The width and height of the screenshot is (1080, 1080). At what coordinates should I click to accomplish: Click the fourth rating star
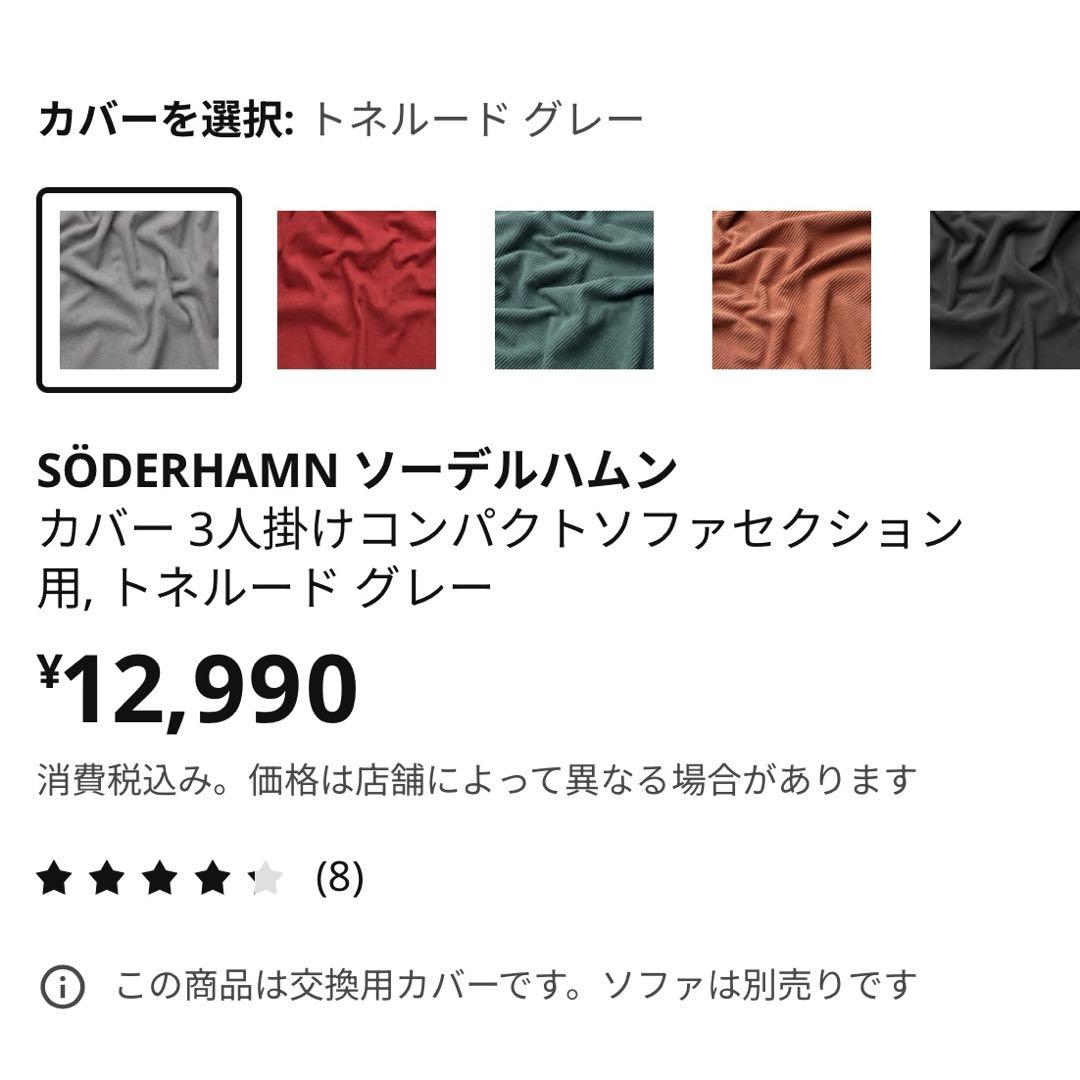pos(212,879)
